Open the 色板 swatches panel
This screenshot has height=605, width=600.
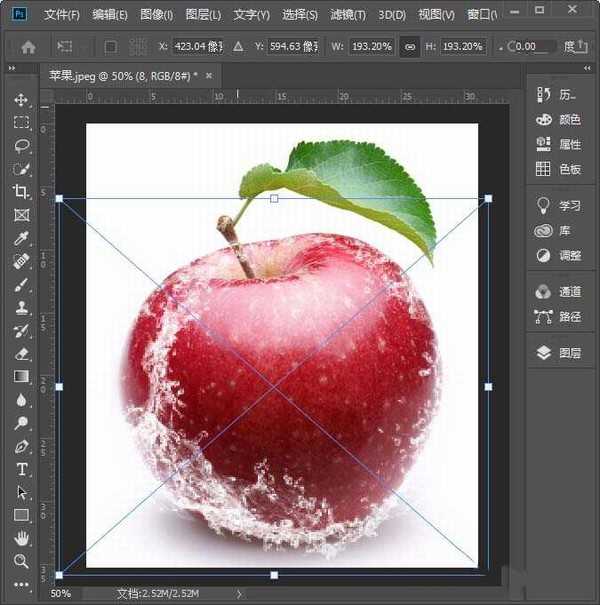tap(560, 169)
